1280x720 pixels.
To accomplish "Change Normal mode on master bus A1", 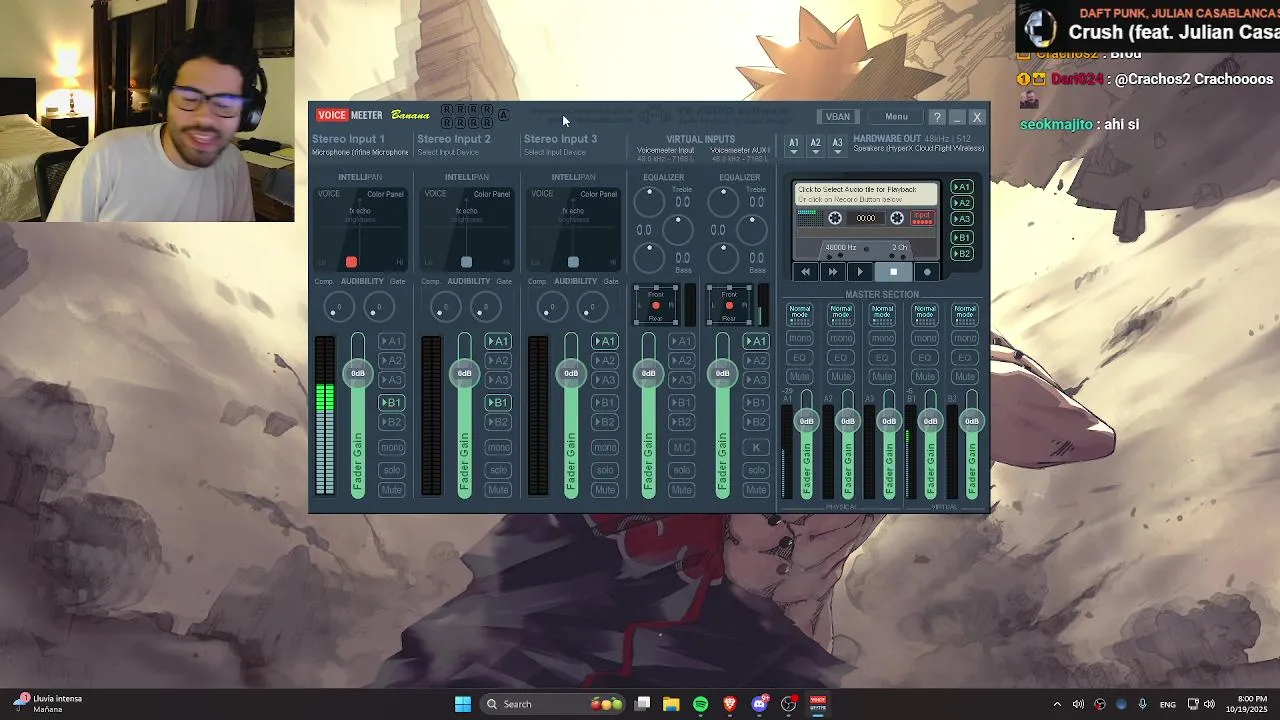I will tap(800, 313).
